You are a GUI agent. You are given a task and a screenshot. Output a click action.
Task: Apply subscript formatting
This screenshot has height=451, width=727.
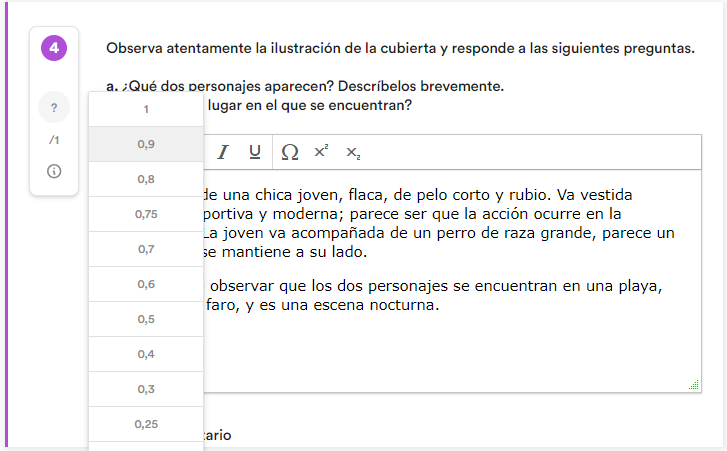point(353,152)
